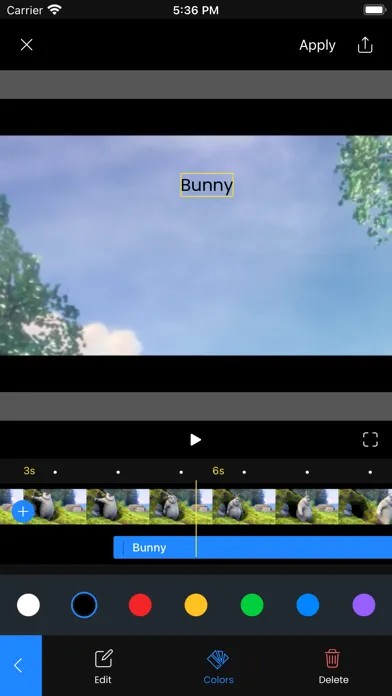Select the video frame thumbnail under 6s
The image size is (392, 696).
[244, 506]
